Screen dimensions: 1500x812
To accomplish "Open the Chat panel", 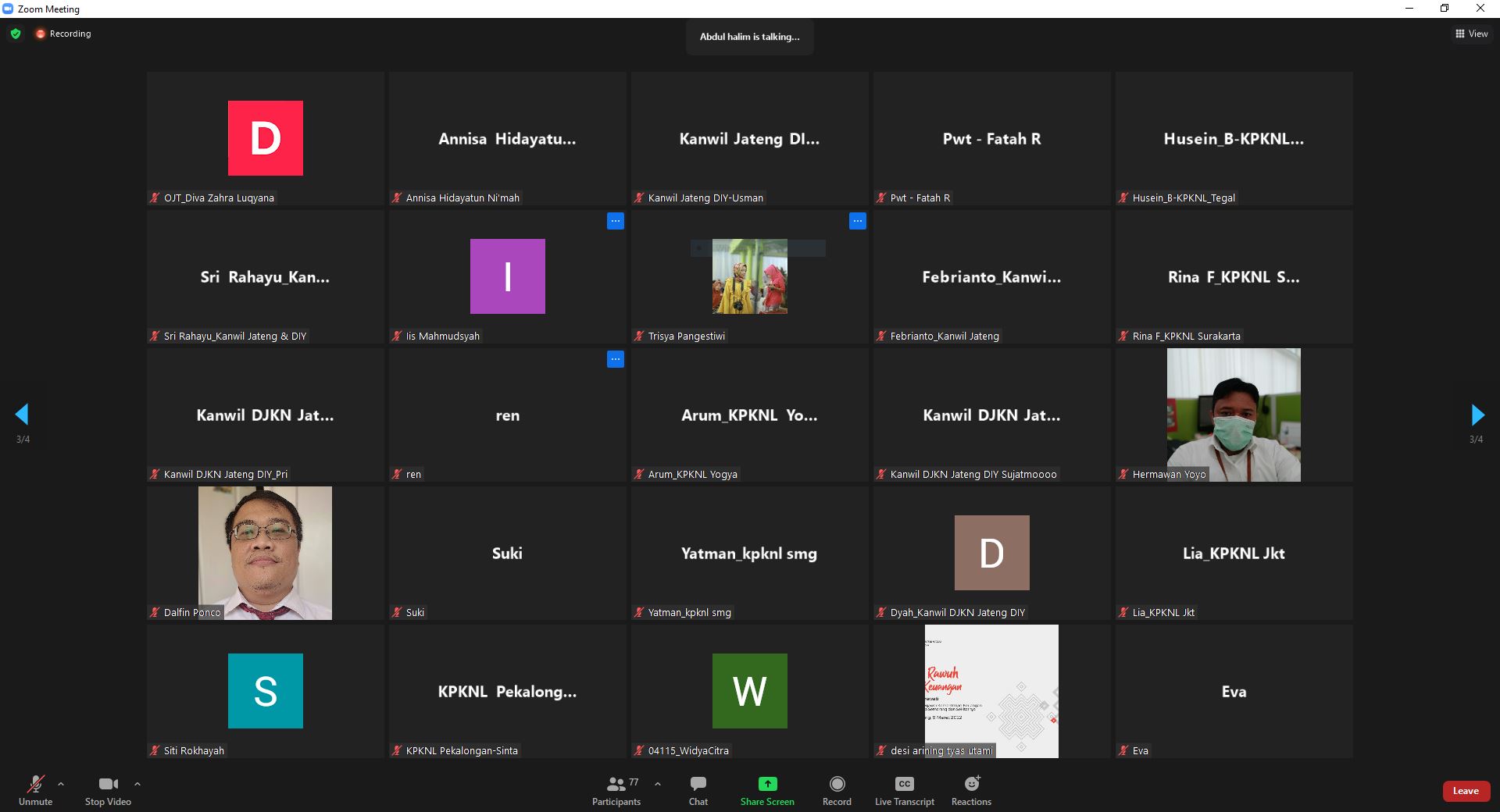I will (698, 790).
